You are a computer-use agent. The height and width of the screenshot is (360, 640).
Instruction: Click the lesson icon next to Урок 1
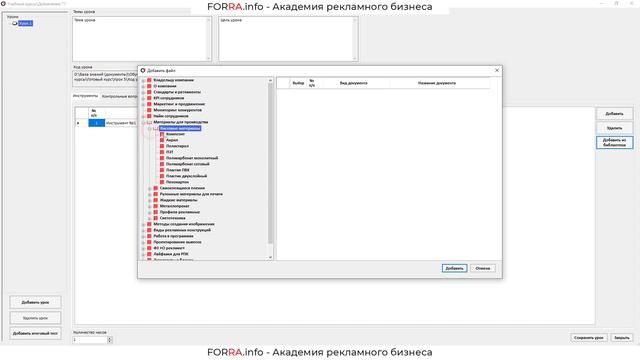pyautogui.click(x=15, y=23)
